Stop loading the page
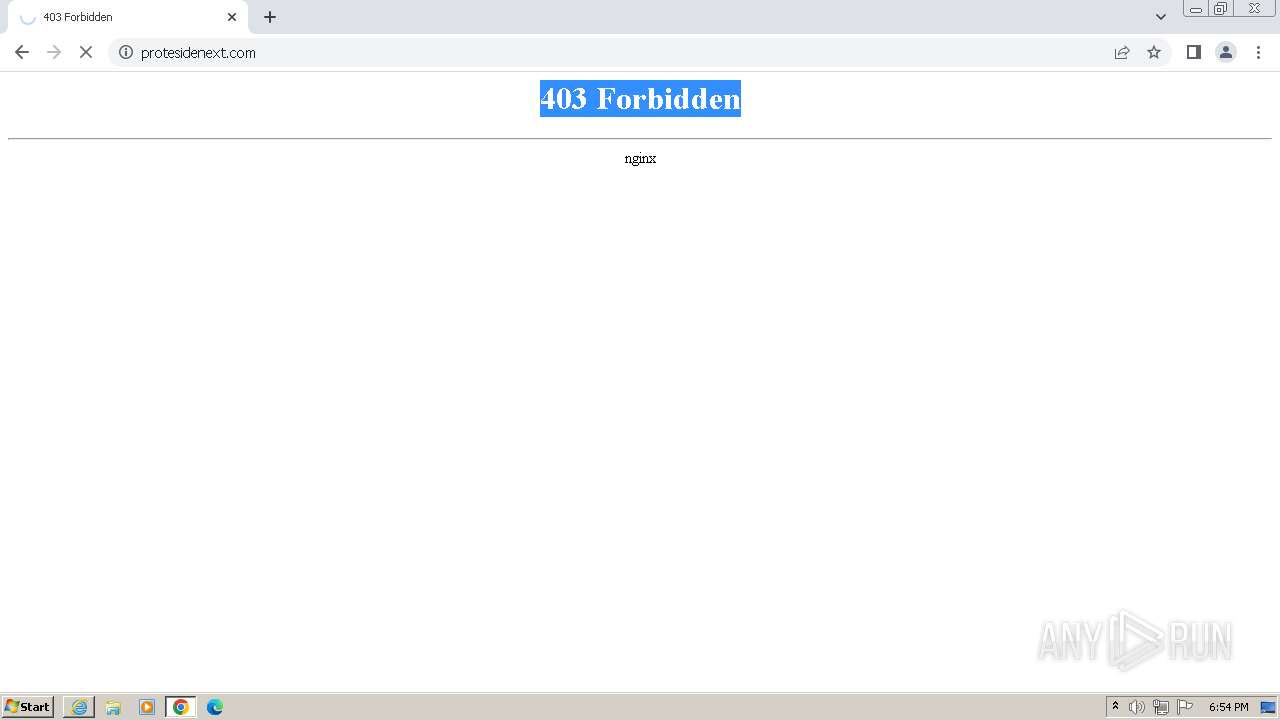This screenshot has width=1280, height=720. tap(86, 52)
